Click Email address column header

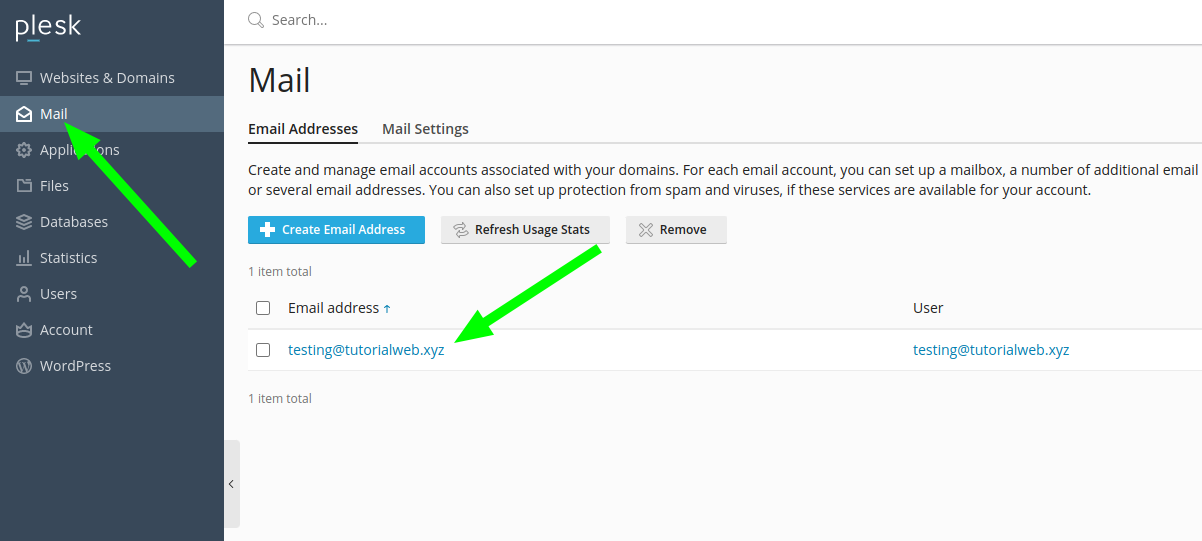point(333,308)
